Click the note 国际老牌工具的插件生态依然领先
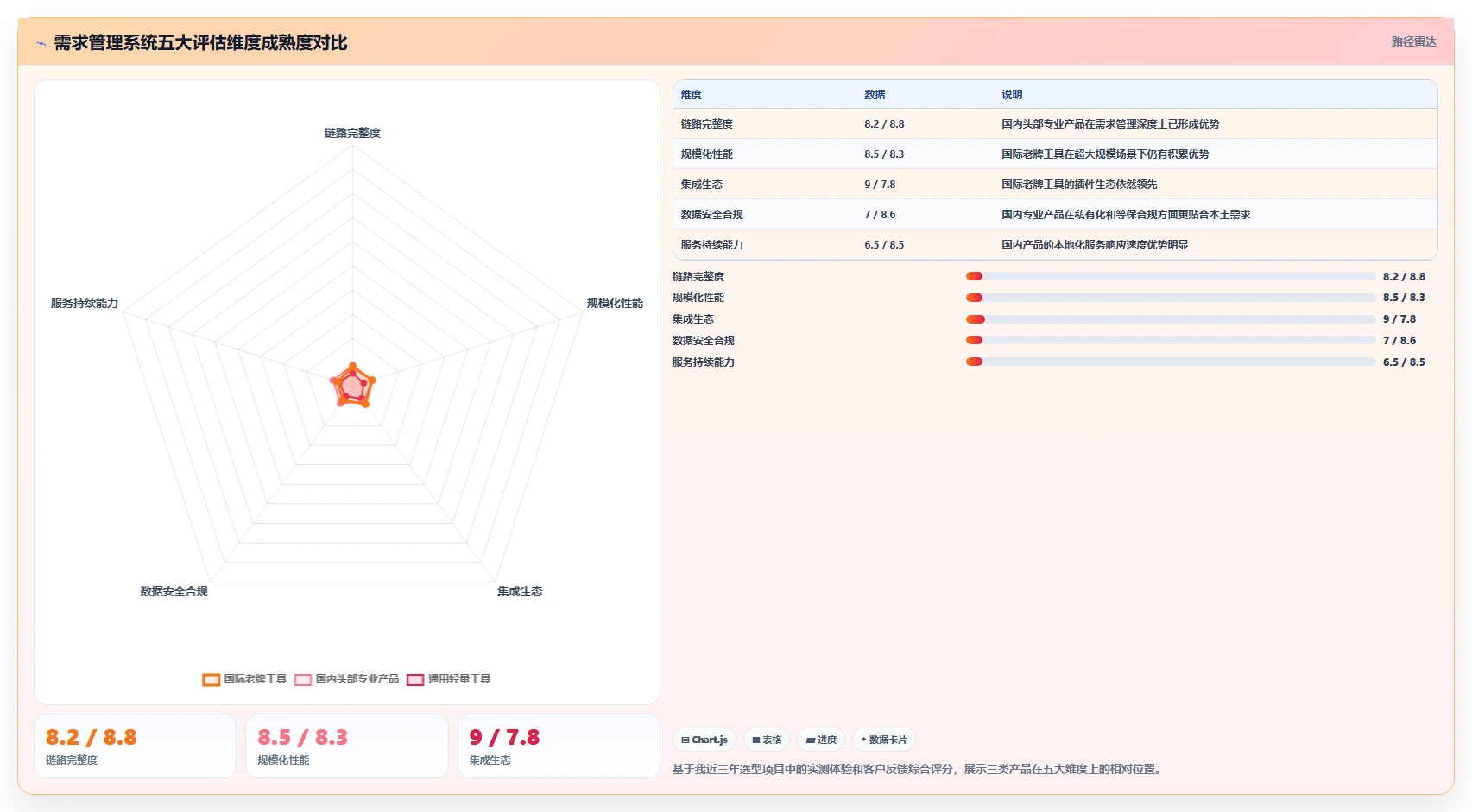 tap(1079, 185)
